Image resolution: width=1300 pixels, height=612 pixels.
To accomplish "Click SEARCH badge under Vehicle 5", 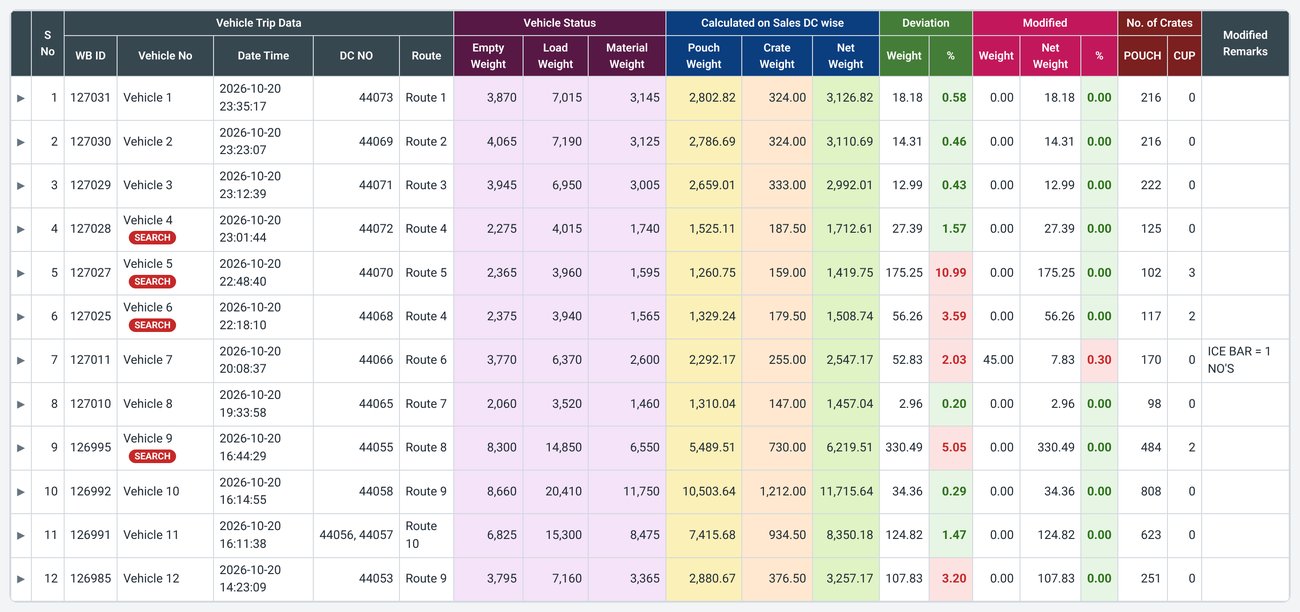I will (x=152, y=282).
